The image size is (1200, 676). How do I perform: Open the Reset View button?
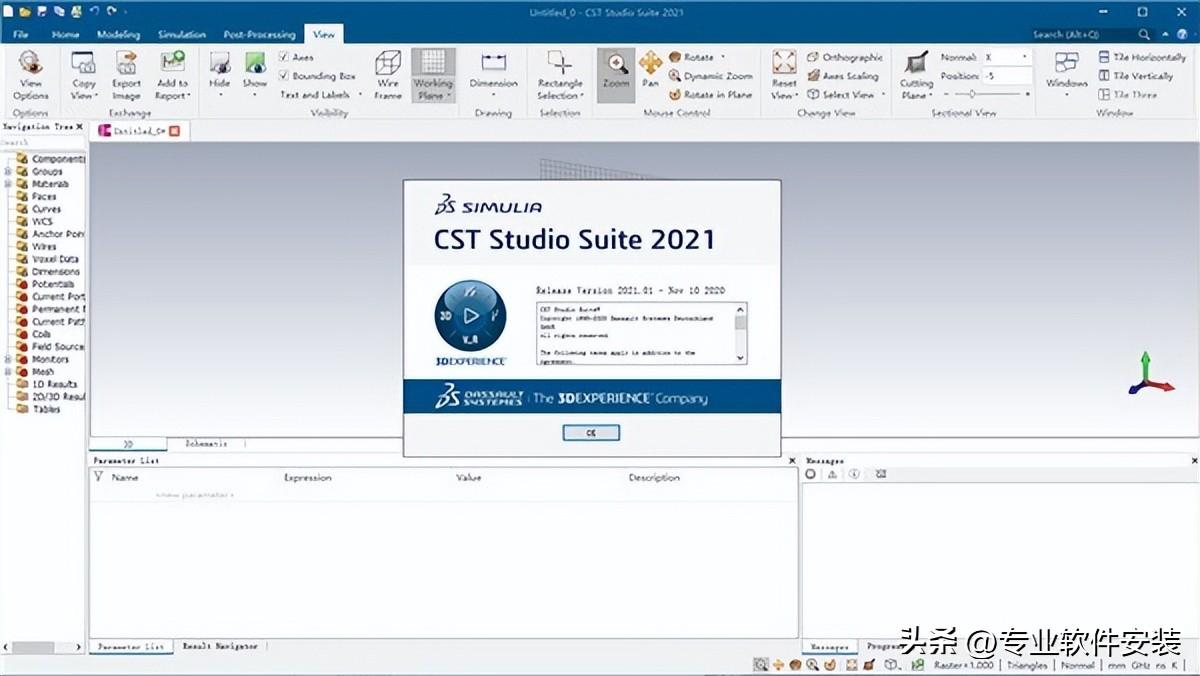tap(785, 75)
